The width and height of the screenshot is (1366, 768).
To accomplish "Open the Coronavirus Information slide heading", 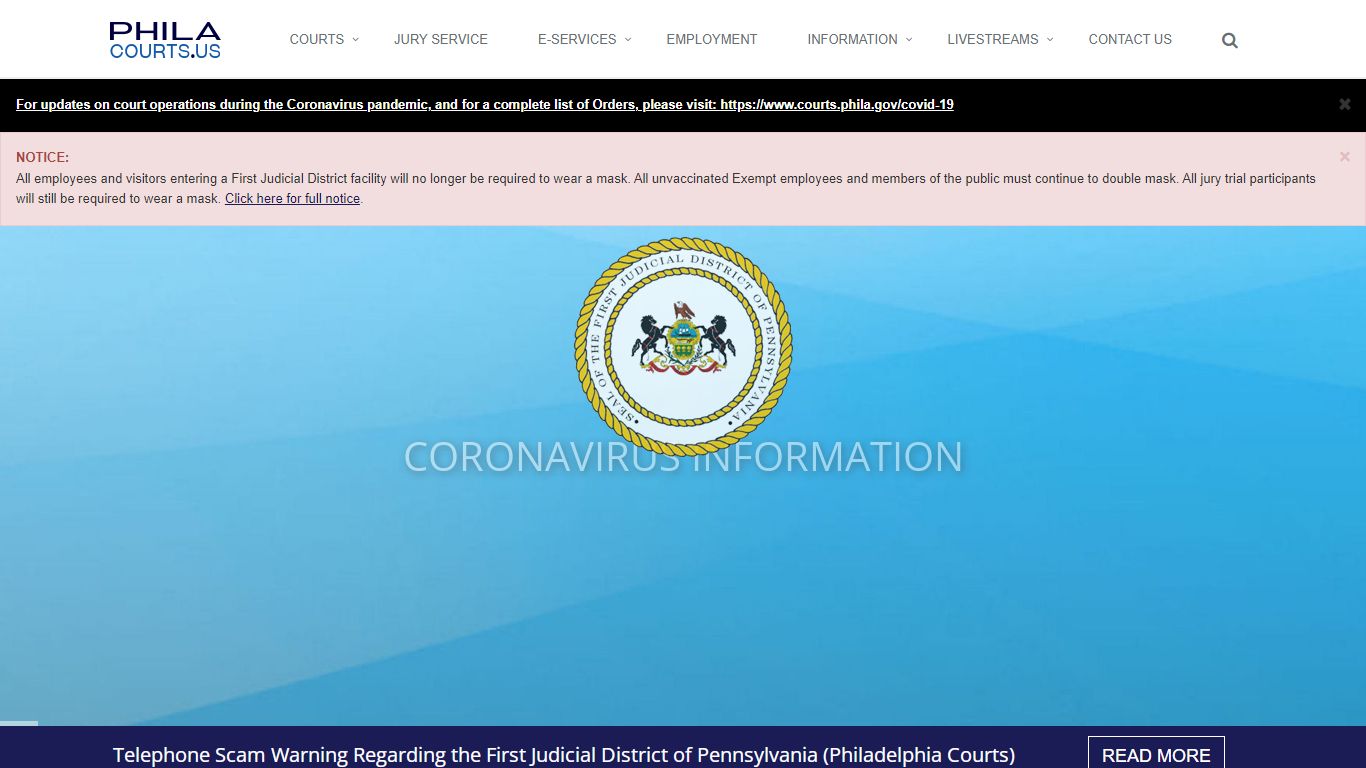I will coord(683,456).
